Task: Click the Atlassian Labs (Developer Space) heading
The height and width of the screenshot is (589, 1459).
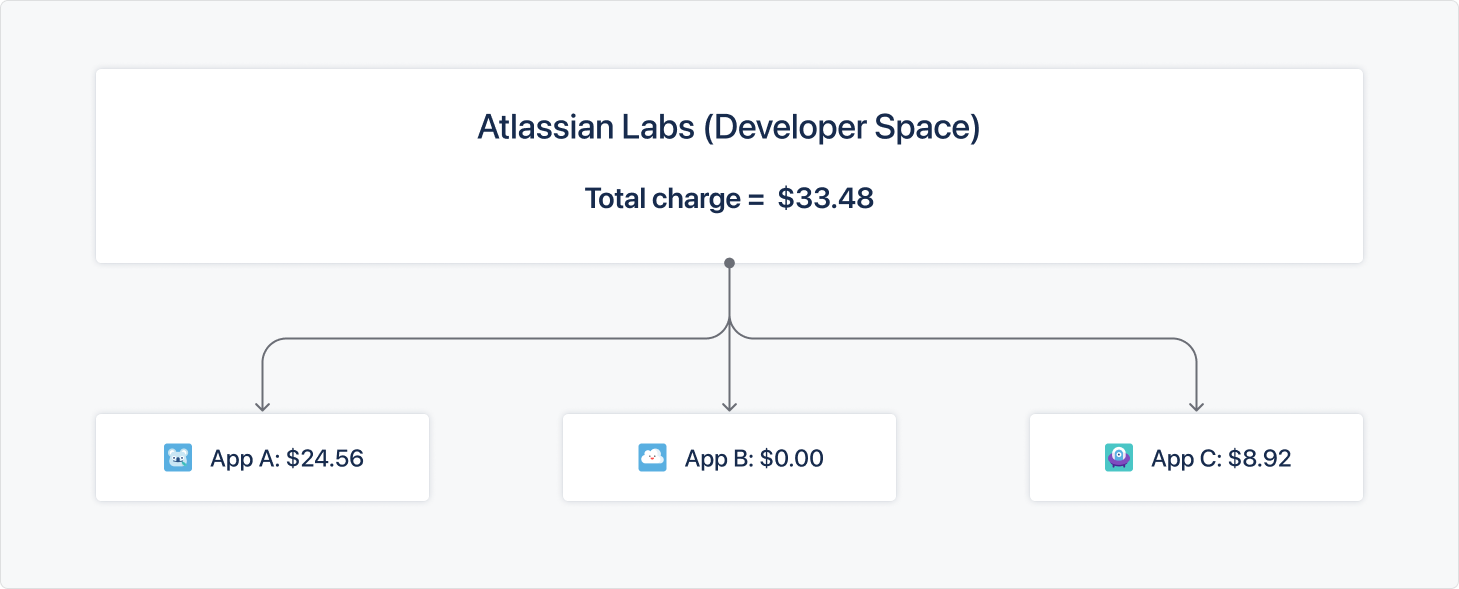Action: (x=729, y=129)
